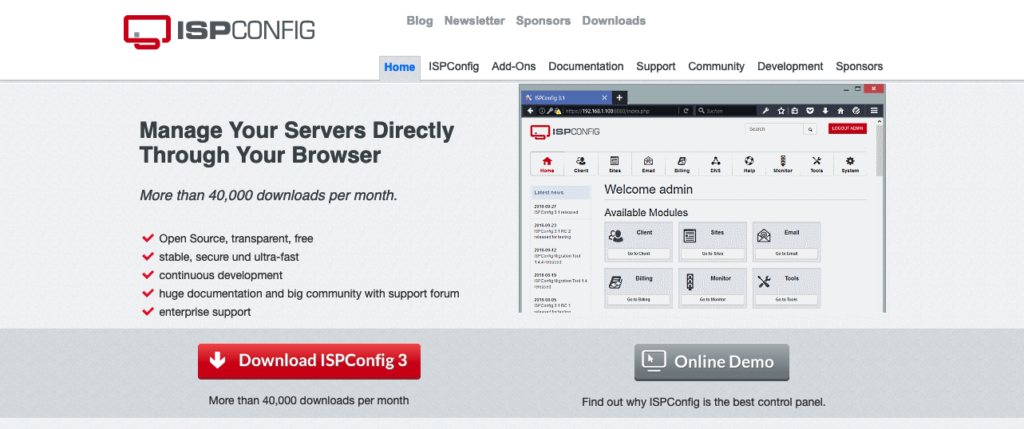Follow the Newsletter link at the top
The width and height of the screenshot is (1024, 429).
(x=474, y=21)
